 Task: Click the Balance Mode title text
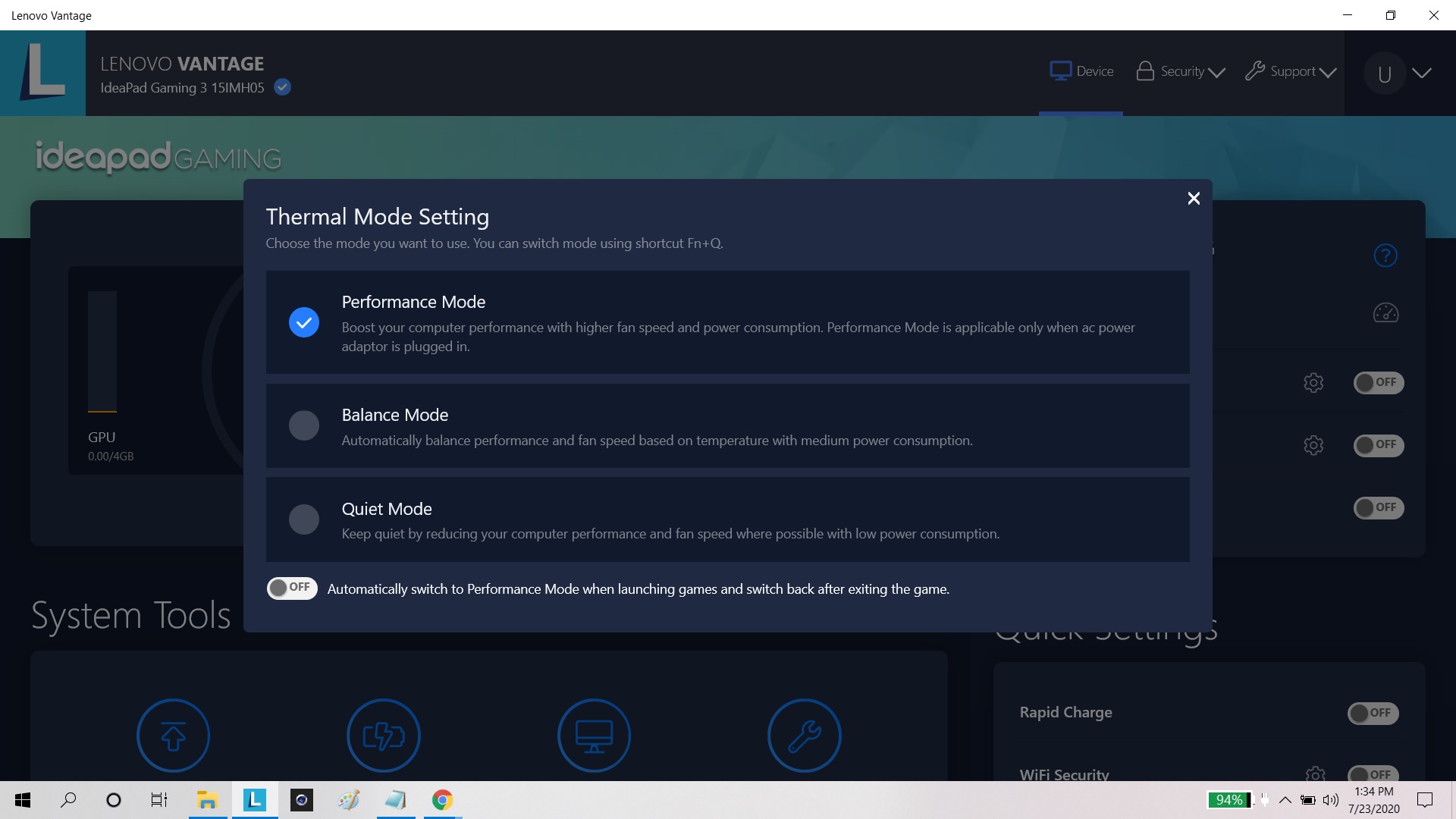394,415
